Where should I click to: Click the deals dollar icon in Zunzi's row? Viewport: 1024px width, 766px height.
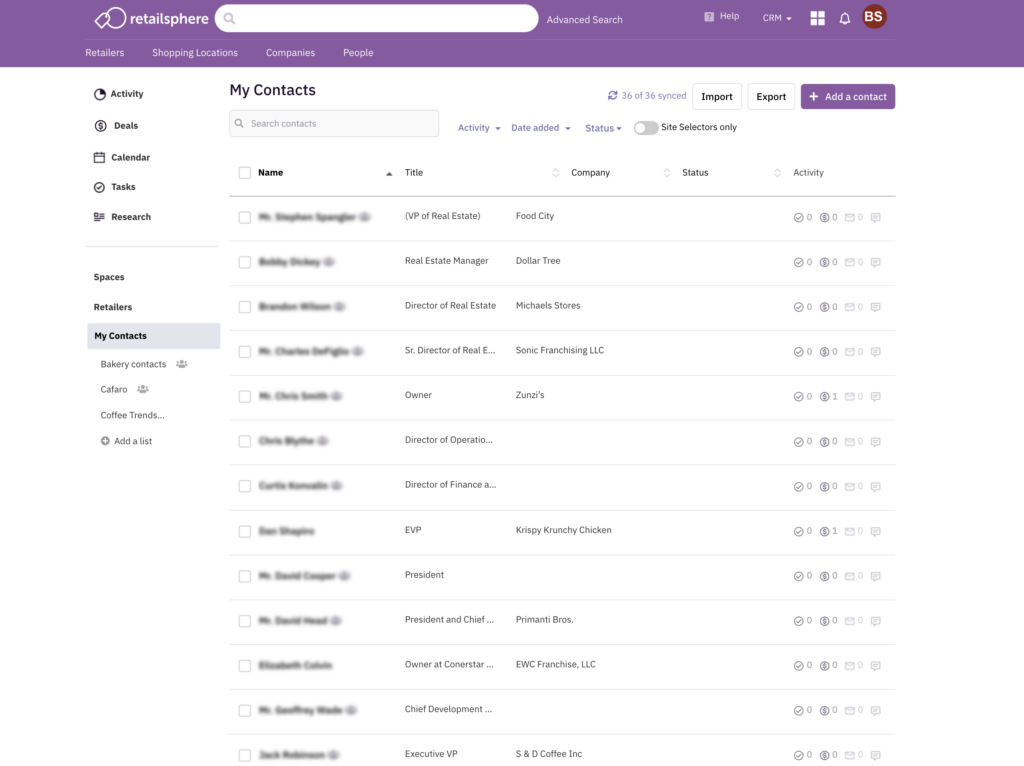[824, 396]
